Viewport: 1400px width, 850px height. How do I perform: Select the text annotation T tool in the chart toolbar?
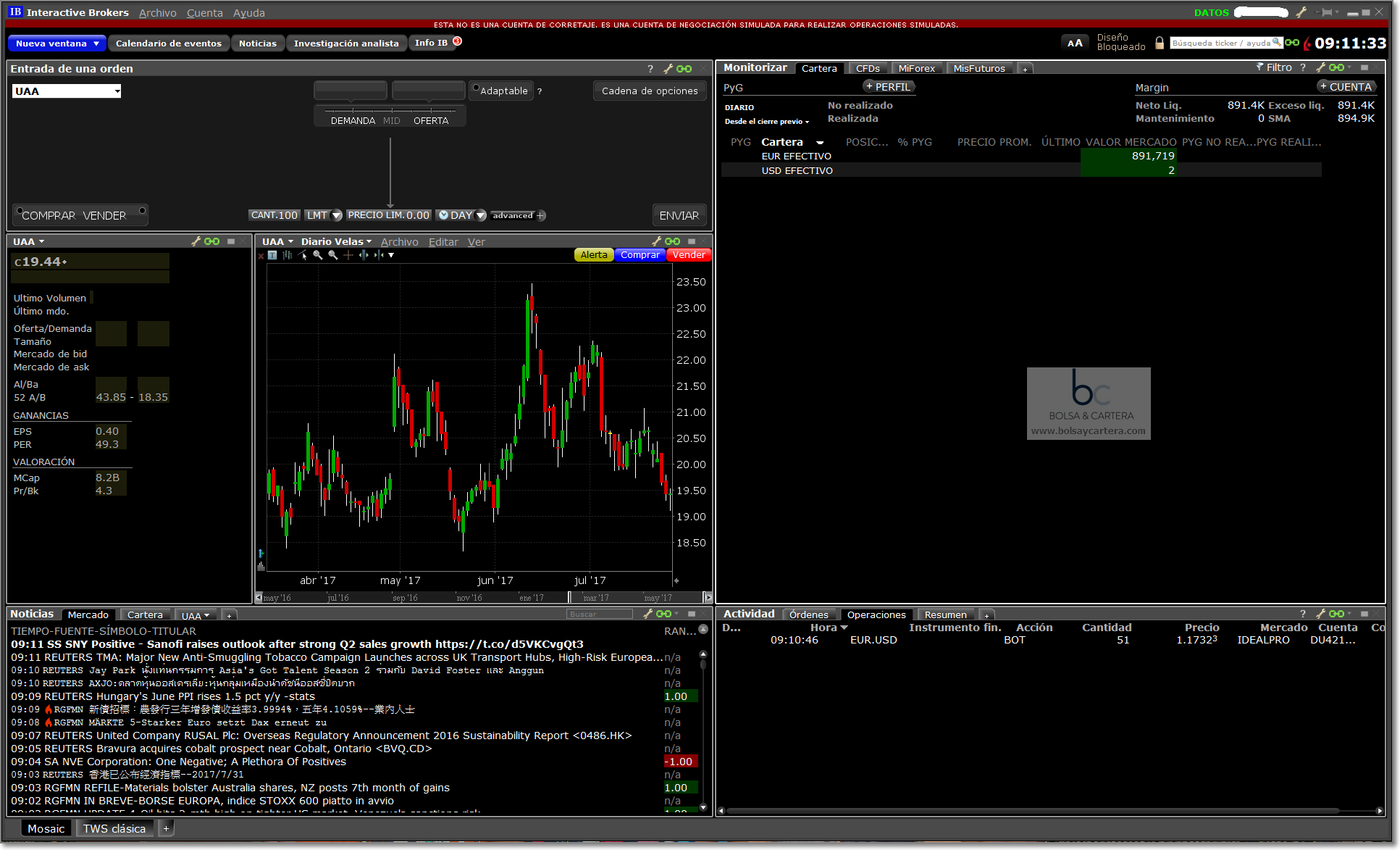coord(272,255)
